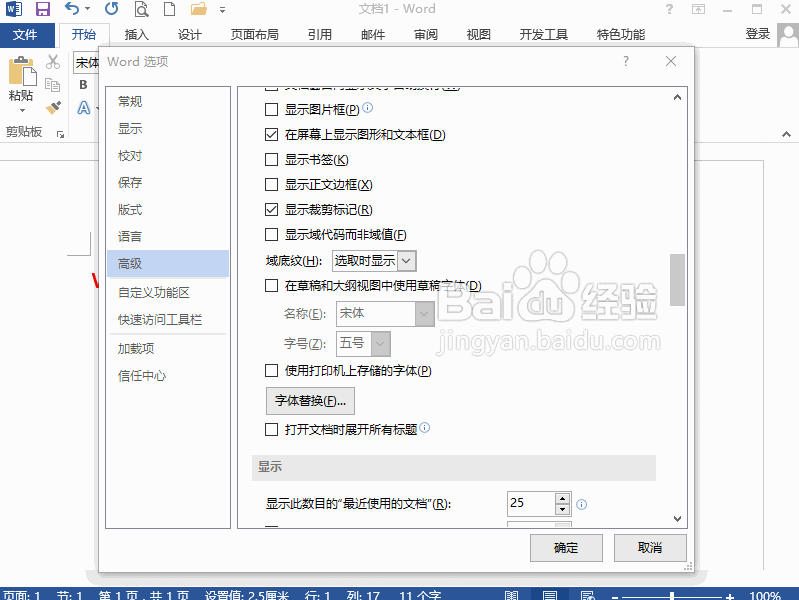Image resolution: width=799 pixels, height=600 pixels.
Task: Switch to the 插入 ribbon tab
Action: [137, 35]
